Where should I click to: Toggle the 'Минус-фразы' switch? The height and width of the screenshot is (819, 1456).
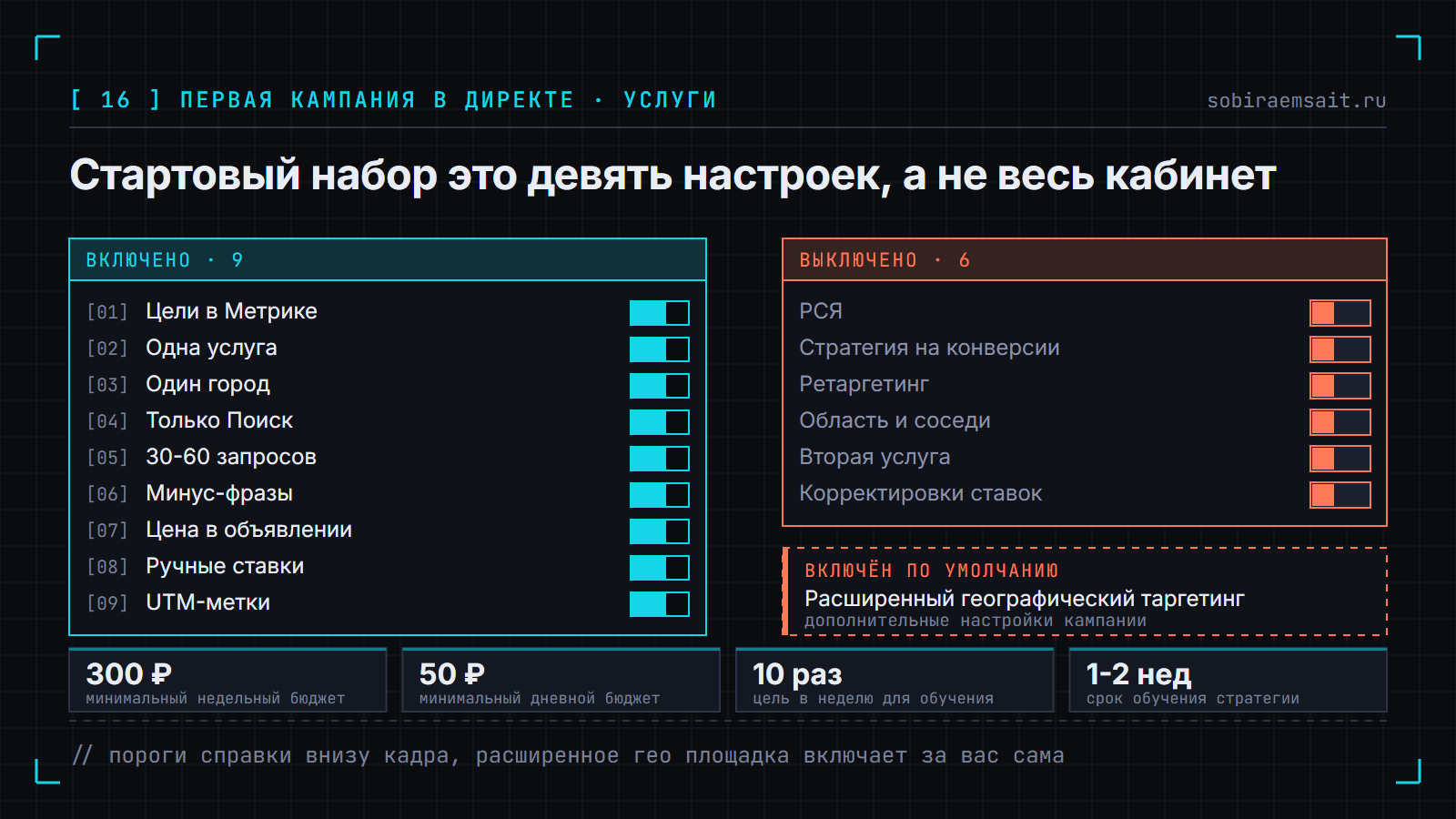tap(660, 495)
